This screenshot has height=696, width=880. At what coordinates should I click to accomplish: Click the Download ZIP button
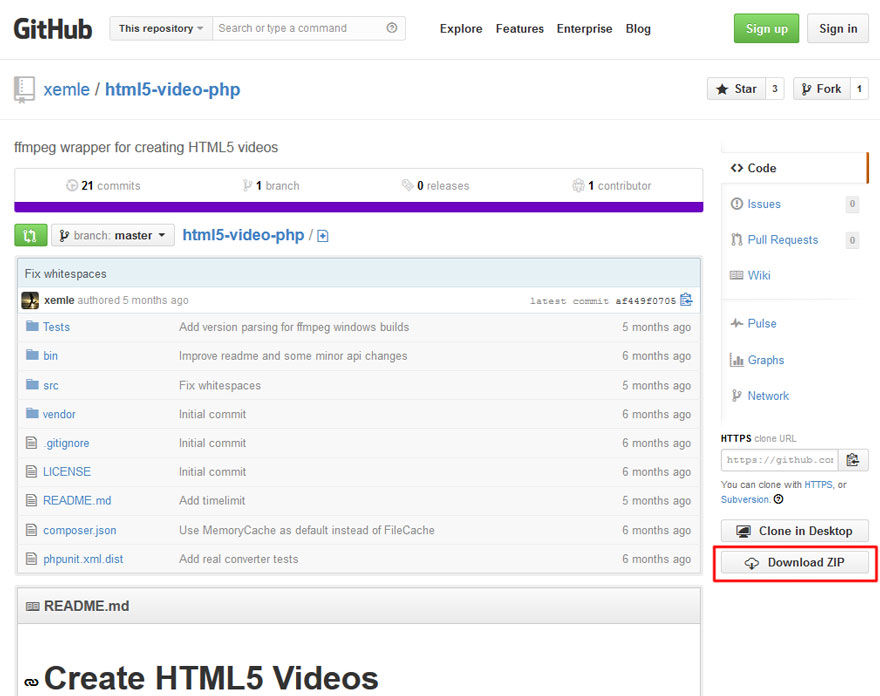point(795,562)
